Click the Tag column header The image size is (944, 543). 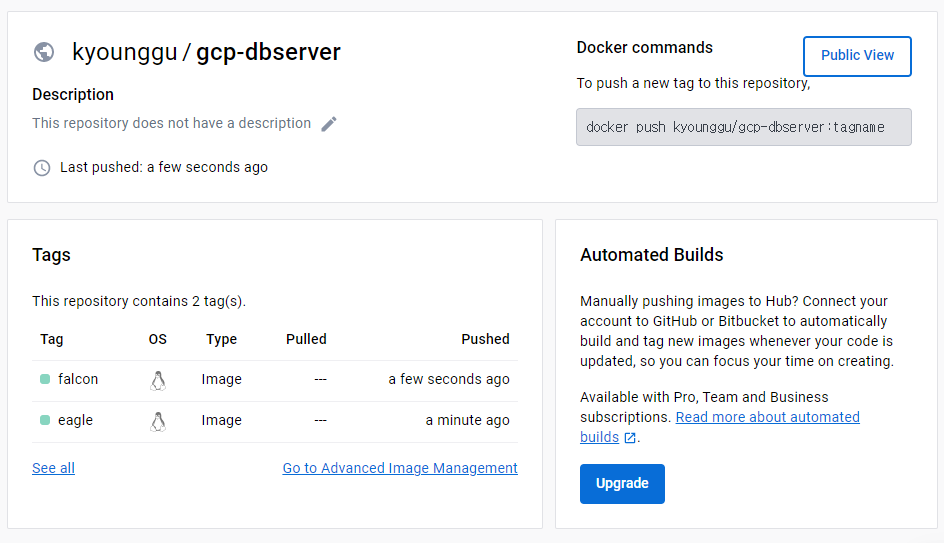pos(52,340)
